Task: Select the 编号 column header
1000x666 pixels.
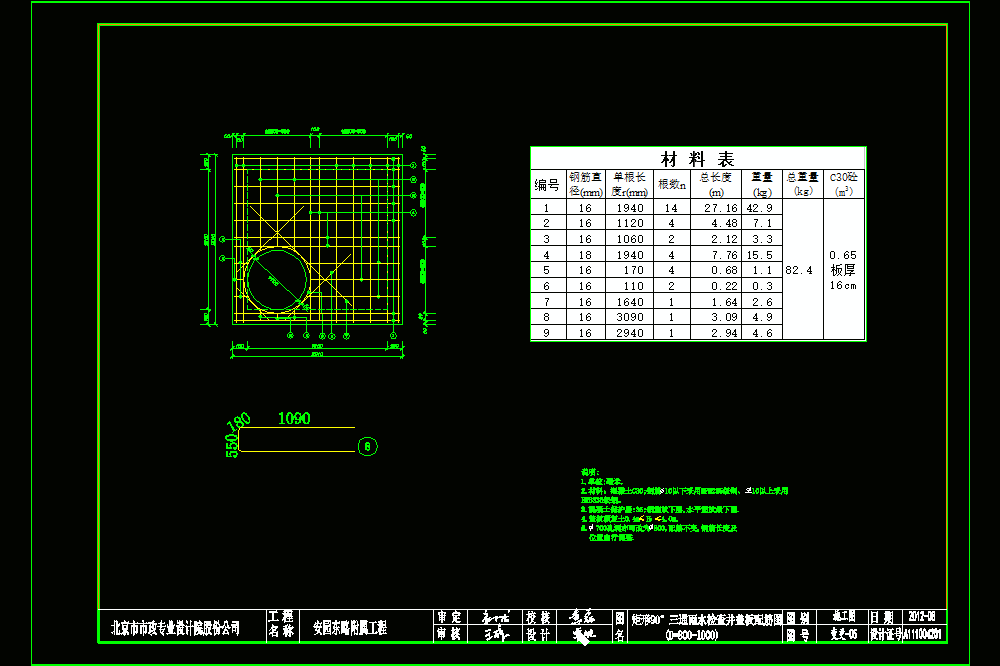Action: [x=547, y=185]
